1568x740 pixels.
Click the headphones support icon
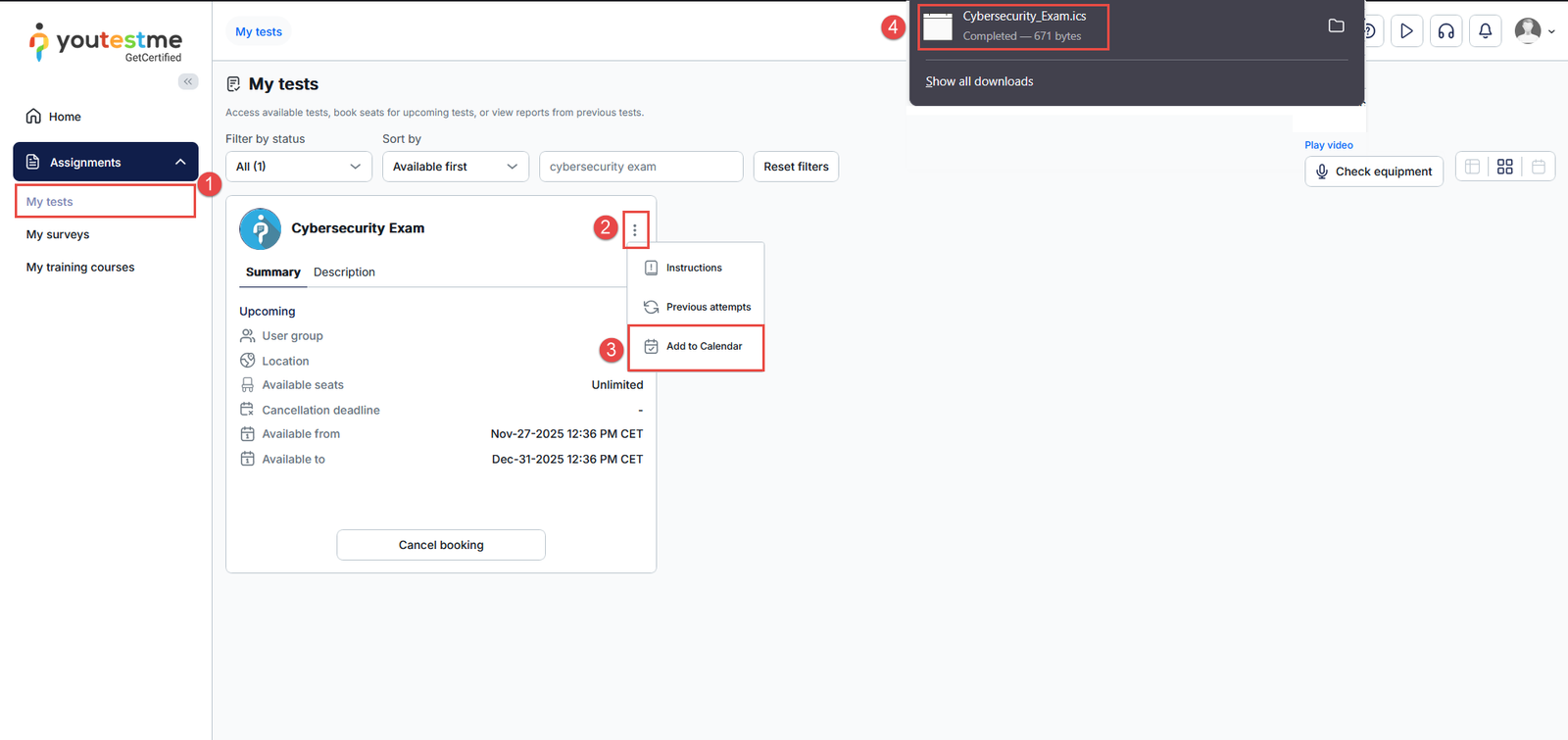1445,31
